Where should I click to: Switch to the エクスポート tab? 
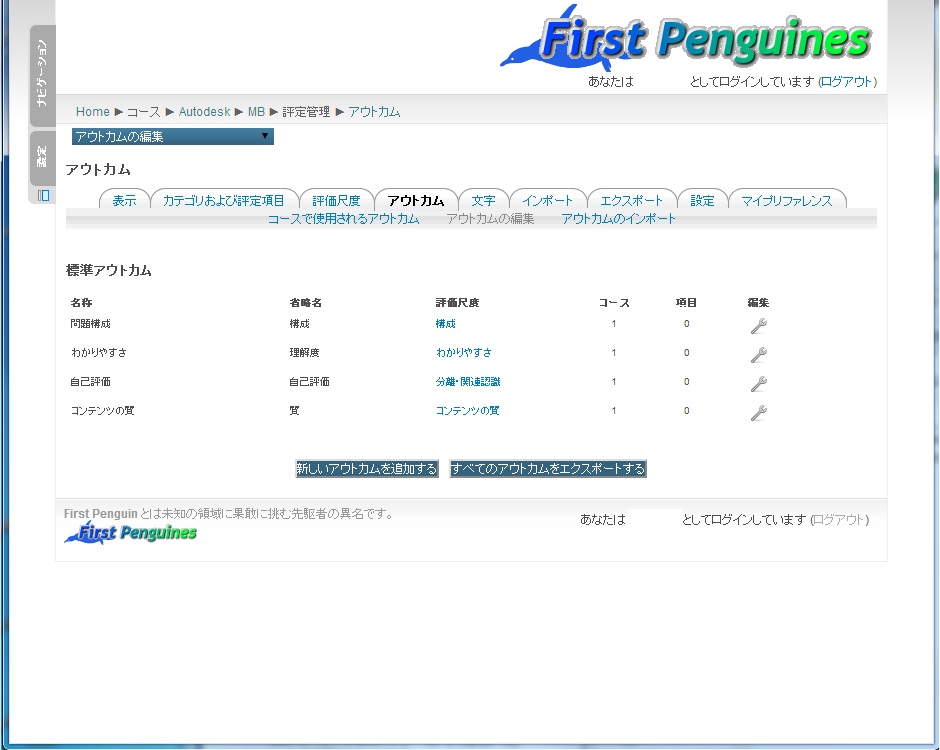(631, 200)
